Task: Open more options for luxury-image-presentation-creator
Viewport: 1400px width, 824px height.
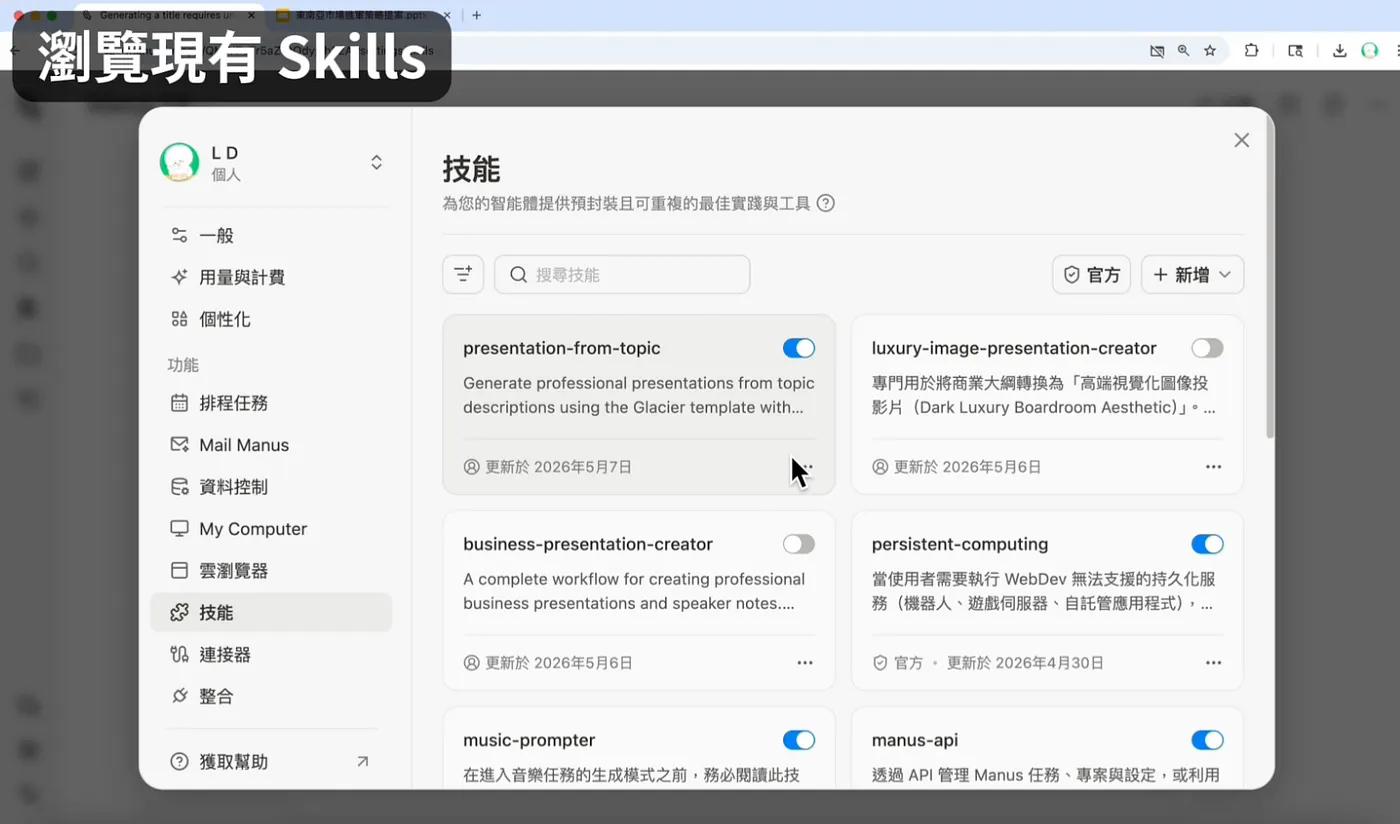Action: point(1213,467)
